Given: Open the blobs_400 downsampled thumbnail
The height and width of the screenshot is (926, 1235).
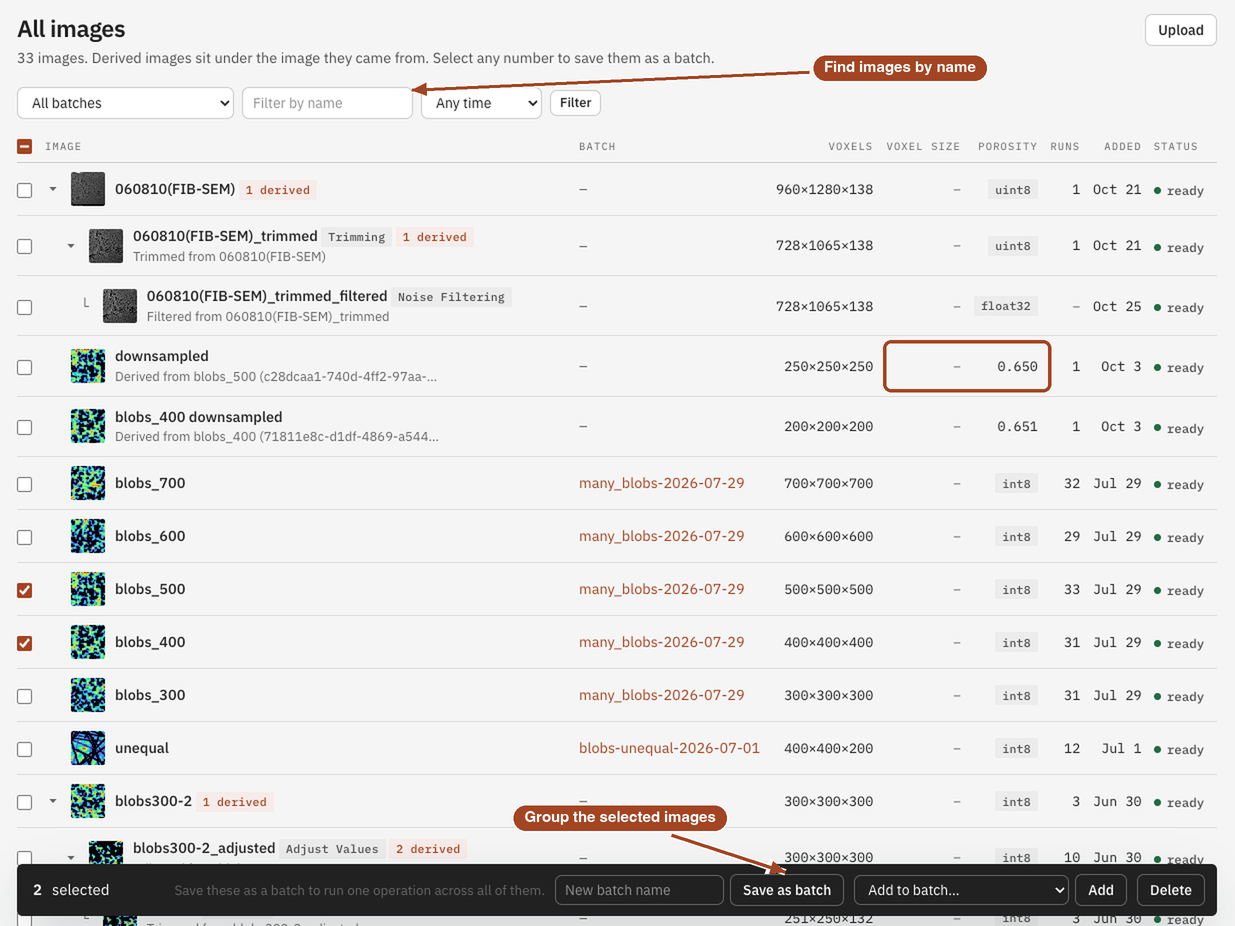Looking at the screenshot, I should (x=88, y=427).
